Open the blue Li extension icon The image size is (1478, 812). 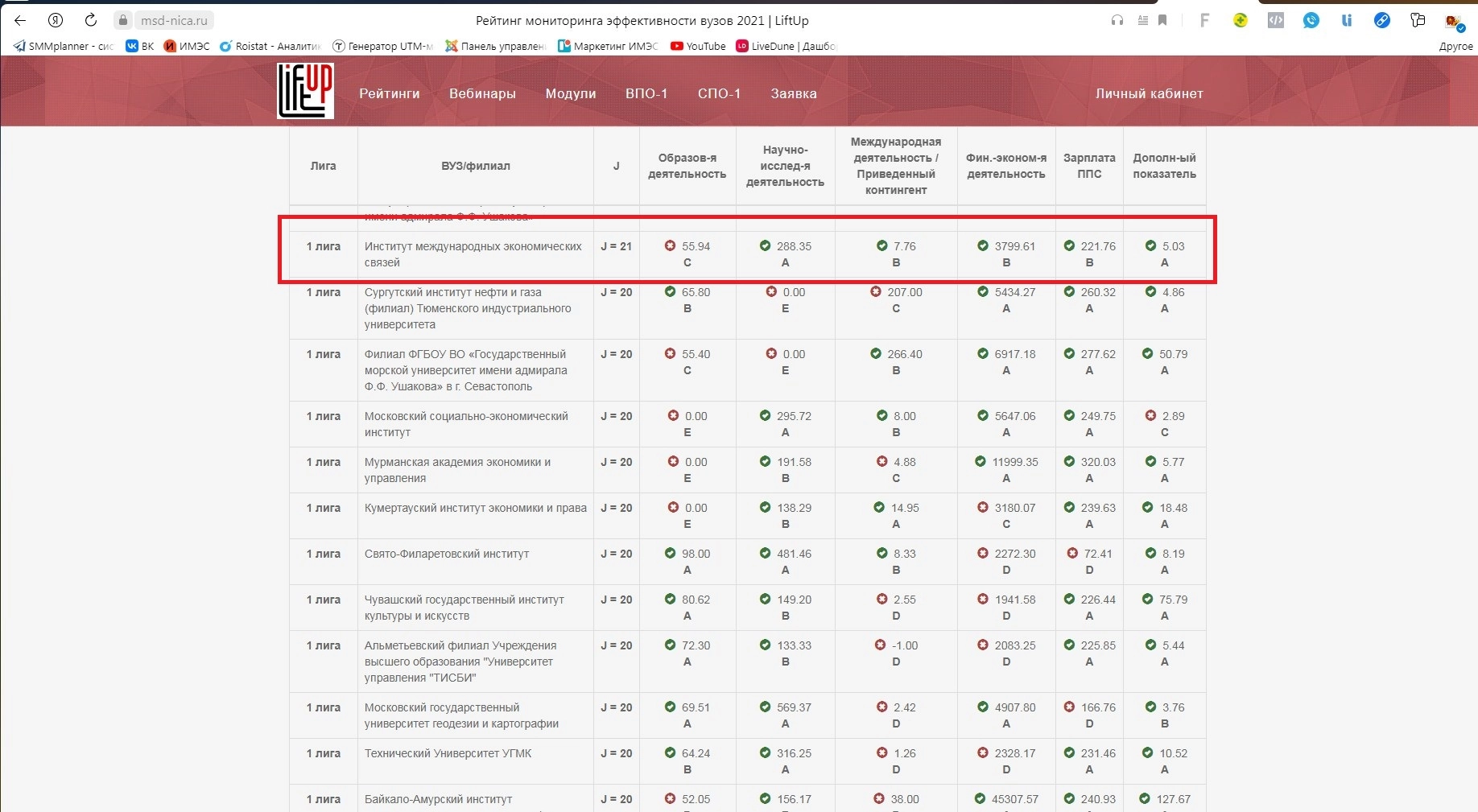click(x=1347, y=21)
